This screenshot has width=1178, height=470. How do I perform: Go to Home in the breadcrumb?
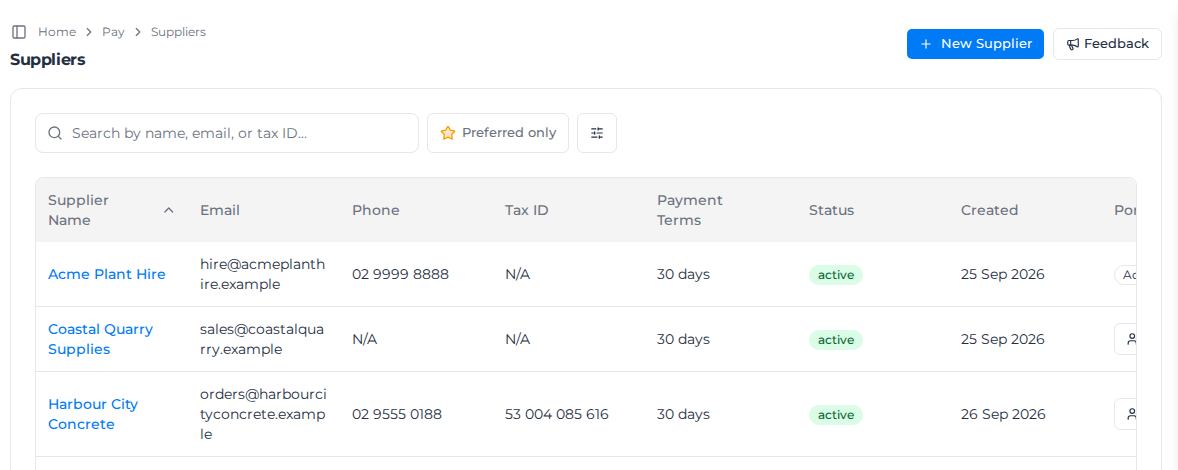[x=57, y=32]
